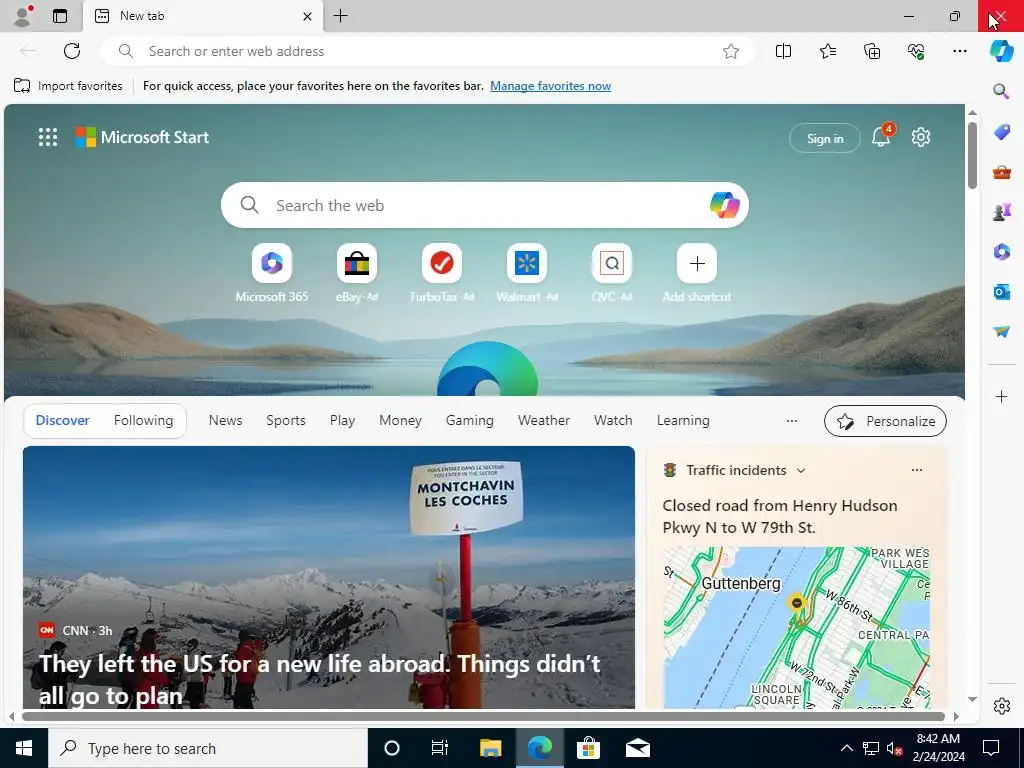Open Copilot in the sidebar
1024x768 pixels.
pyautogui.click(x=1001, y=51)
